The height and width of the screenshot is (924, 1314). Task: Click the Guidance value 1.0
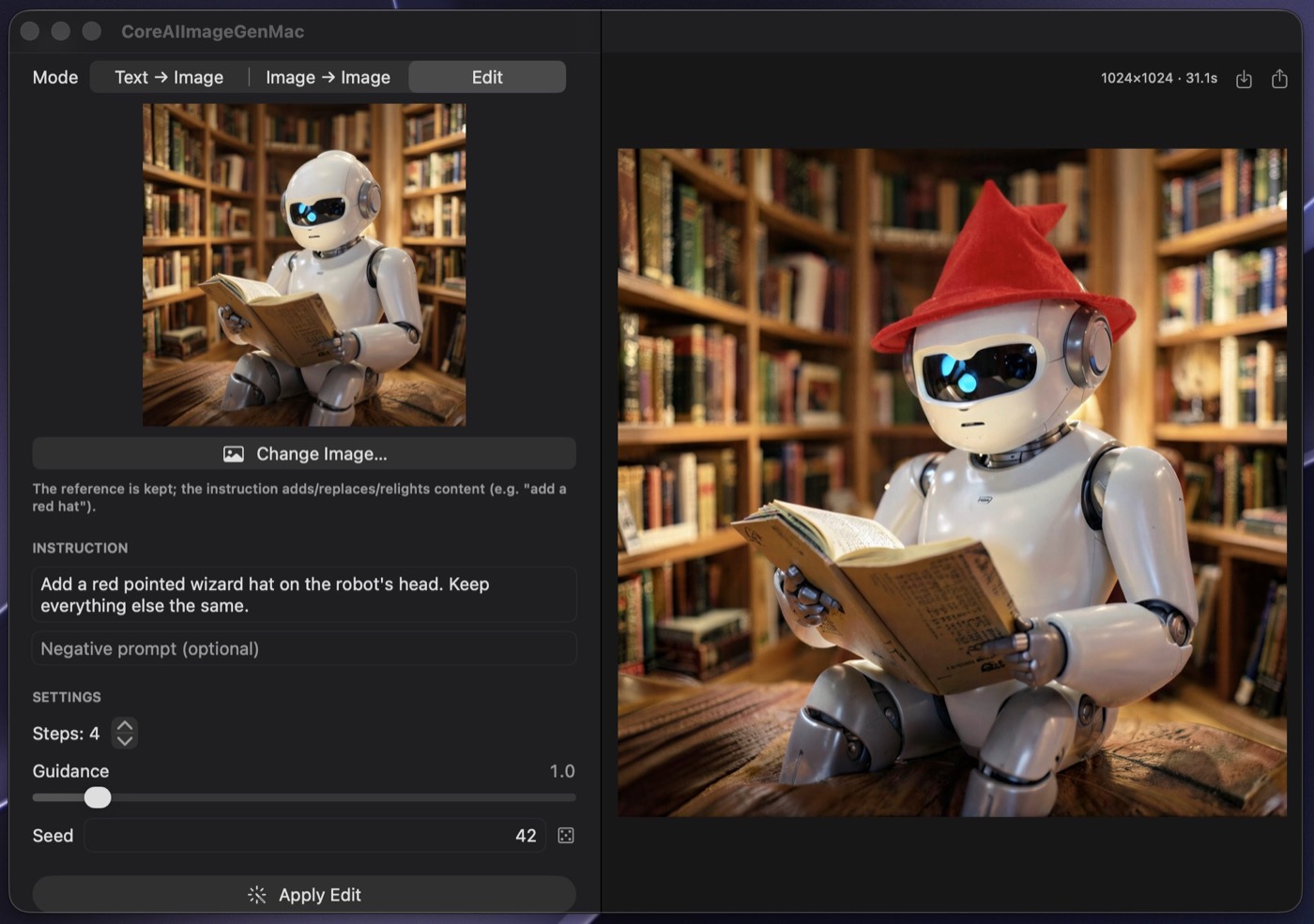pos(562,771)
